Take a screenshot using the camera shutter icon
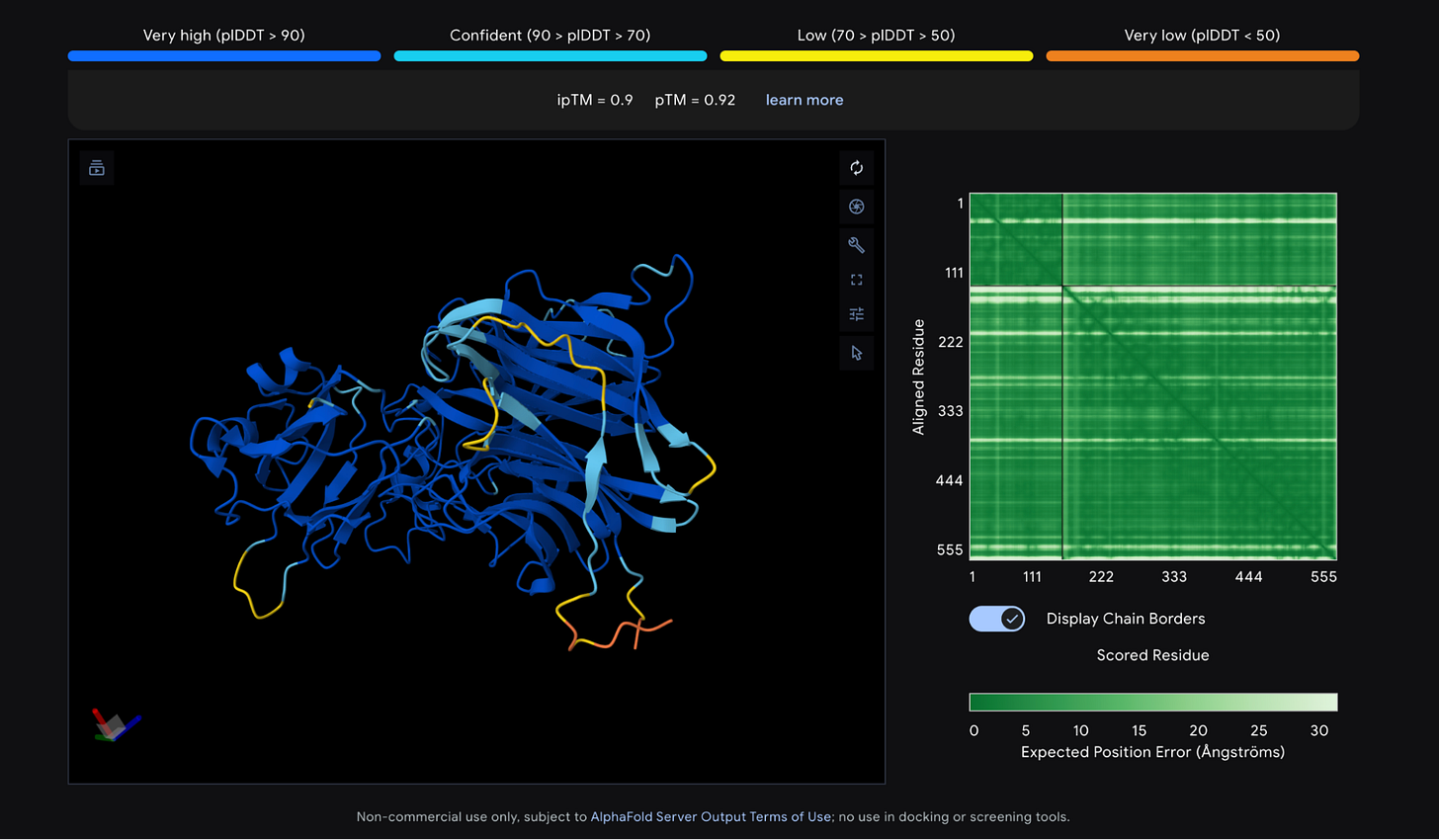 pyautogui.click(x=856, y=207)
